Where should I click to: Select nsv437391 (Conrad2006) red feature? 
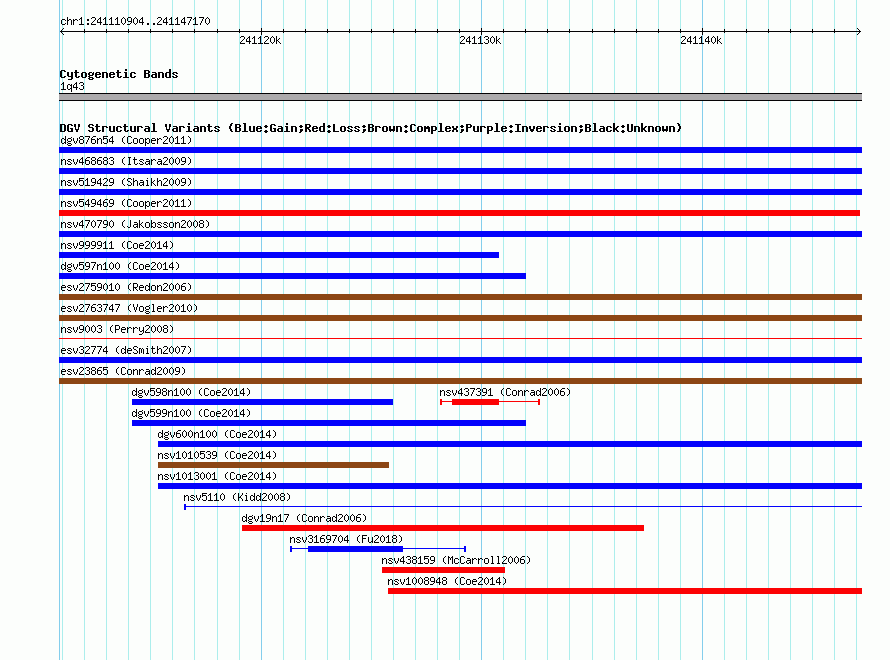489,402
